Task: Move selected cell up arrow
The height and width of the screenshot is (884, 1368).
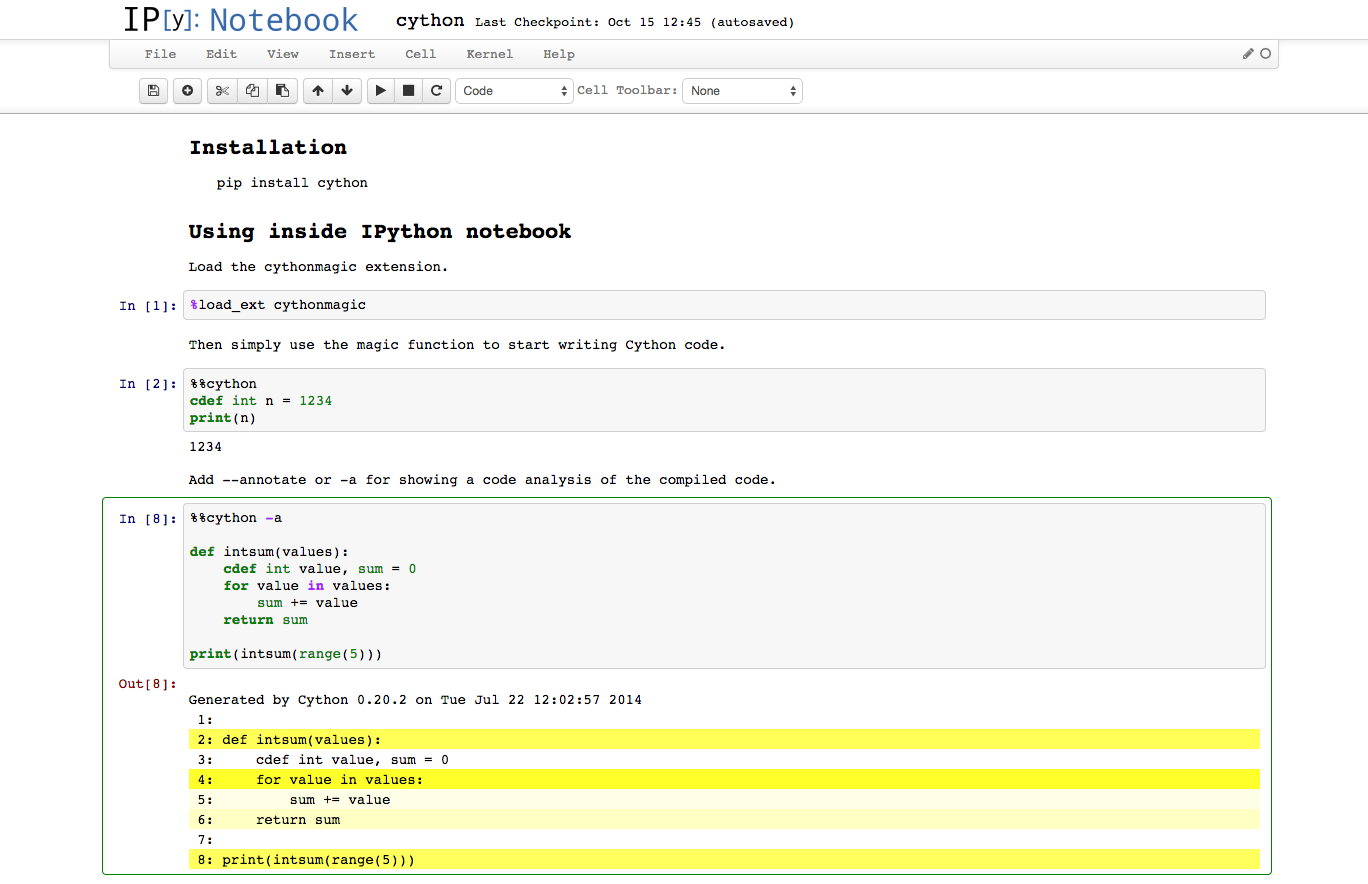Action: click(317, 91)
